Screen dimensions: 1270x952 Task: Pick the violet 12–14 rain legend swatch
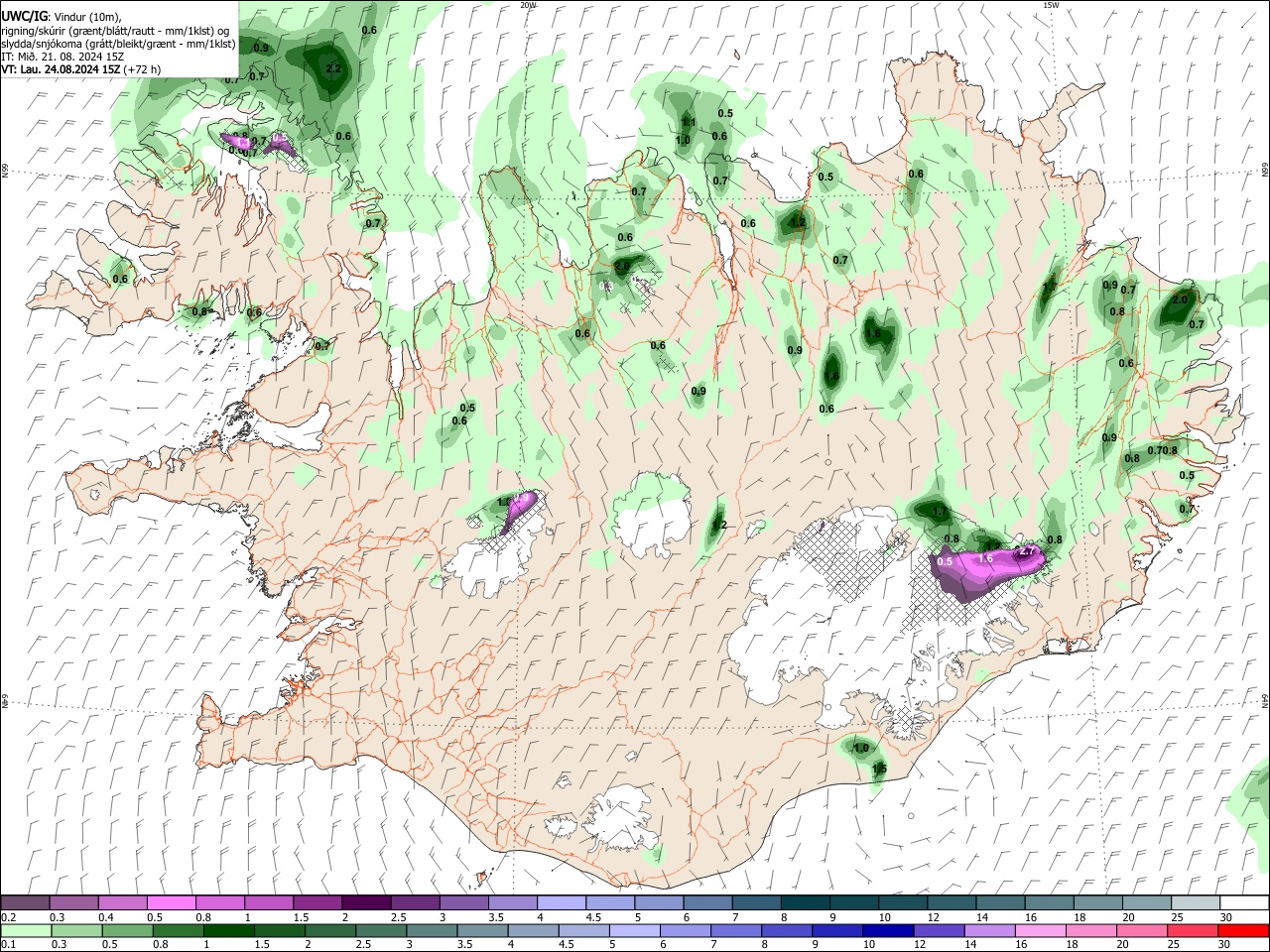(x=937, y=930)
